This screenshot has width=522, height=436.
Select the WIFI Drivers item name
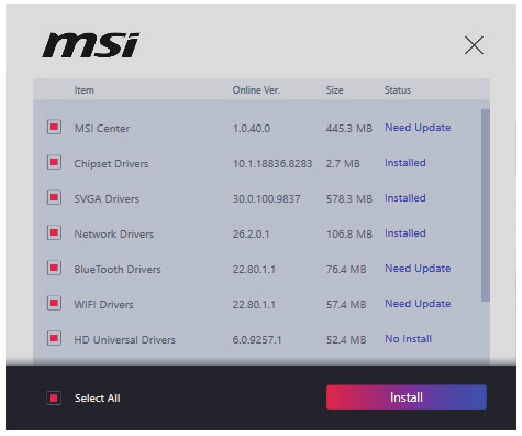pos(104,304)
